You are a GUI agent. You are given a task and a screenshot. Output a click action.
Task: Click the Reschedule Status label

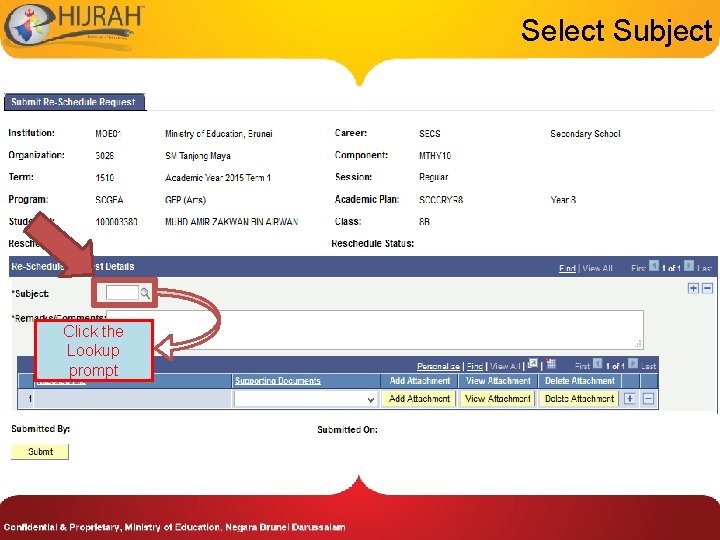[372, 243]
